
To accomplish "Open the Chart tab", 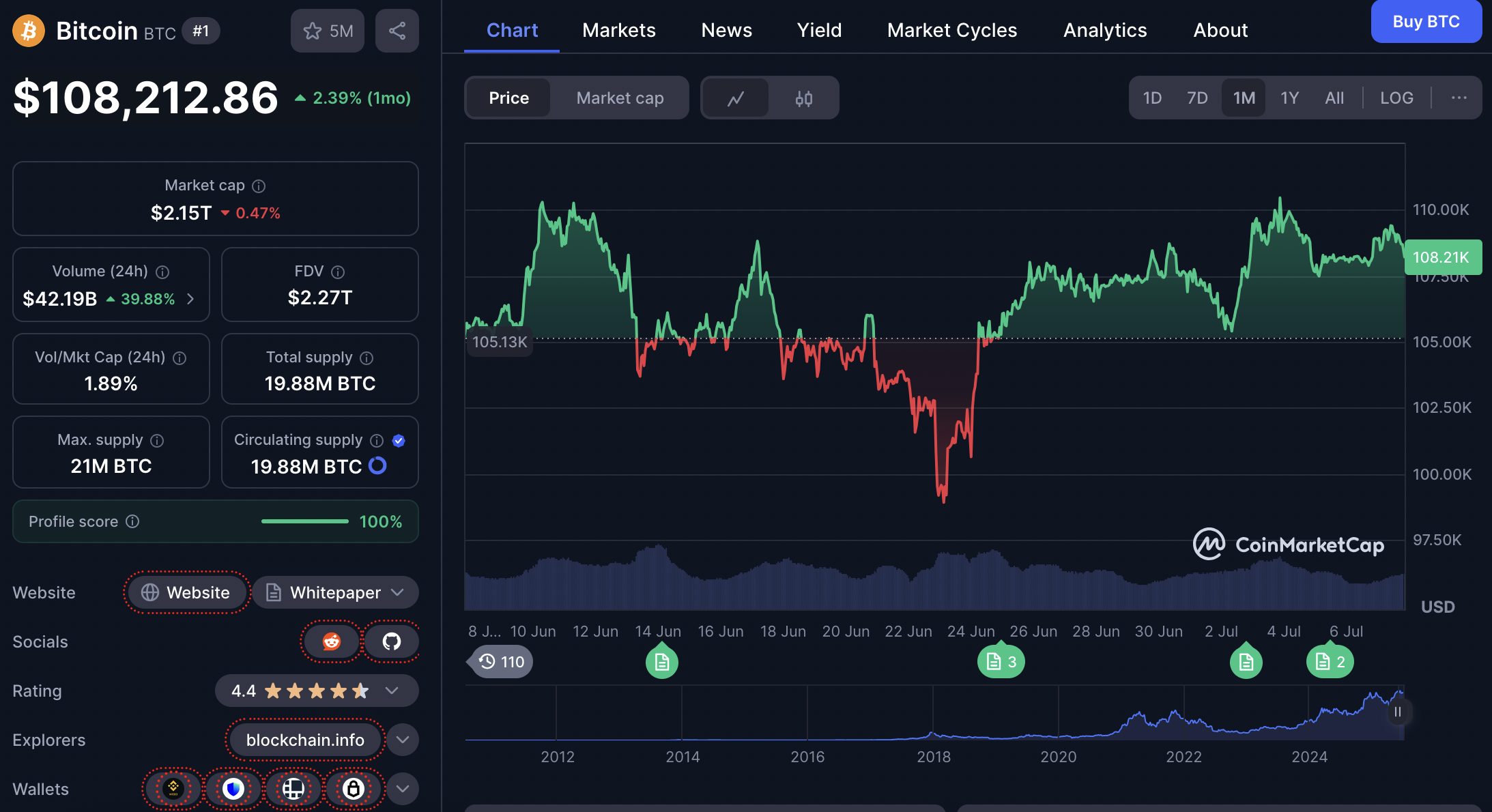I will point(512,30).
